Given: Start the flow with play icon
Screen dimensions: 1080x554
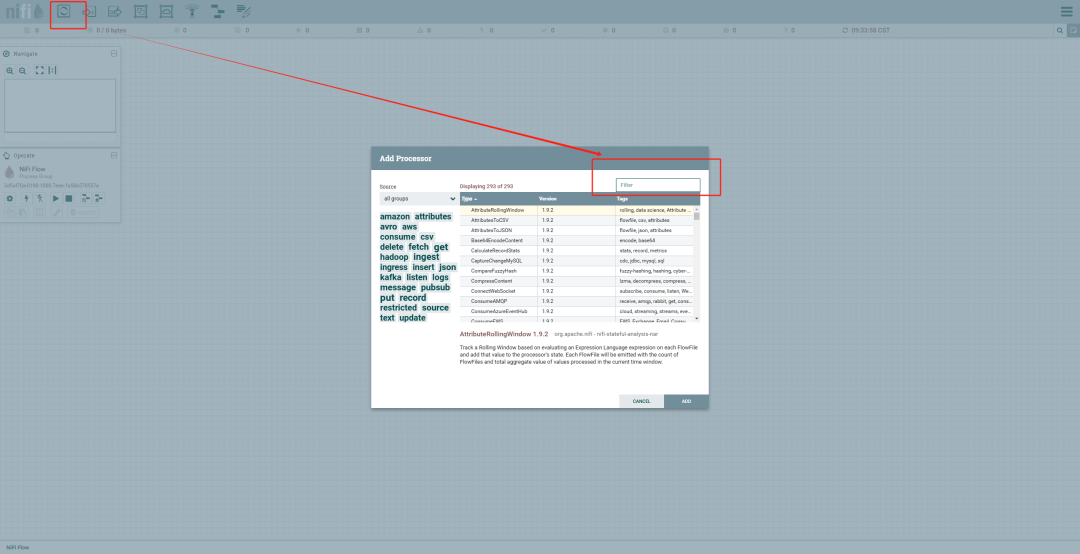Looking at the screenshot, I should tap(56, 198).
